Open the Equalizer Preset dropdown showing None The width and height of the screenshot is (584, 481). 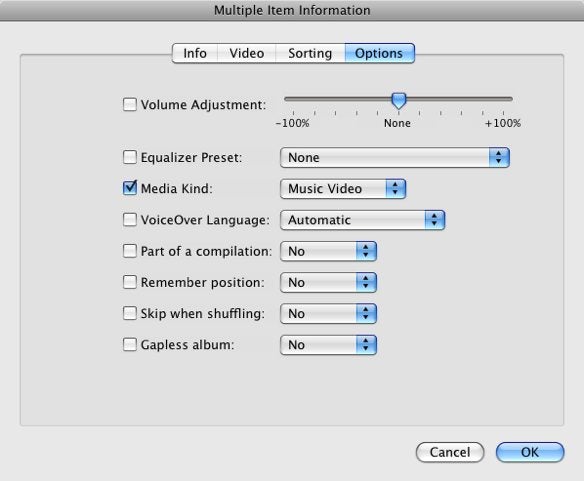pos(395,157)
